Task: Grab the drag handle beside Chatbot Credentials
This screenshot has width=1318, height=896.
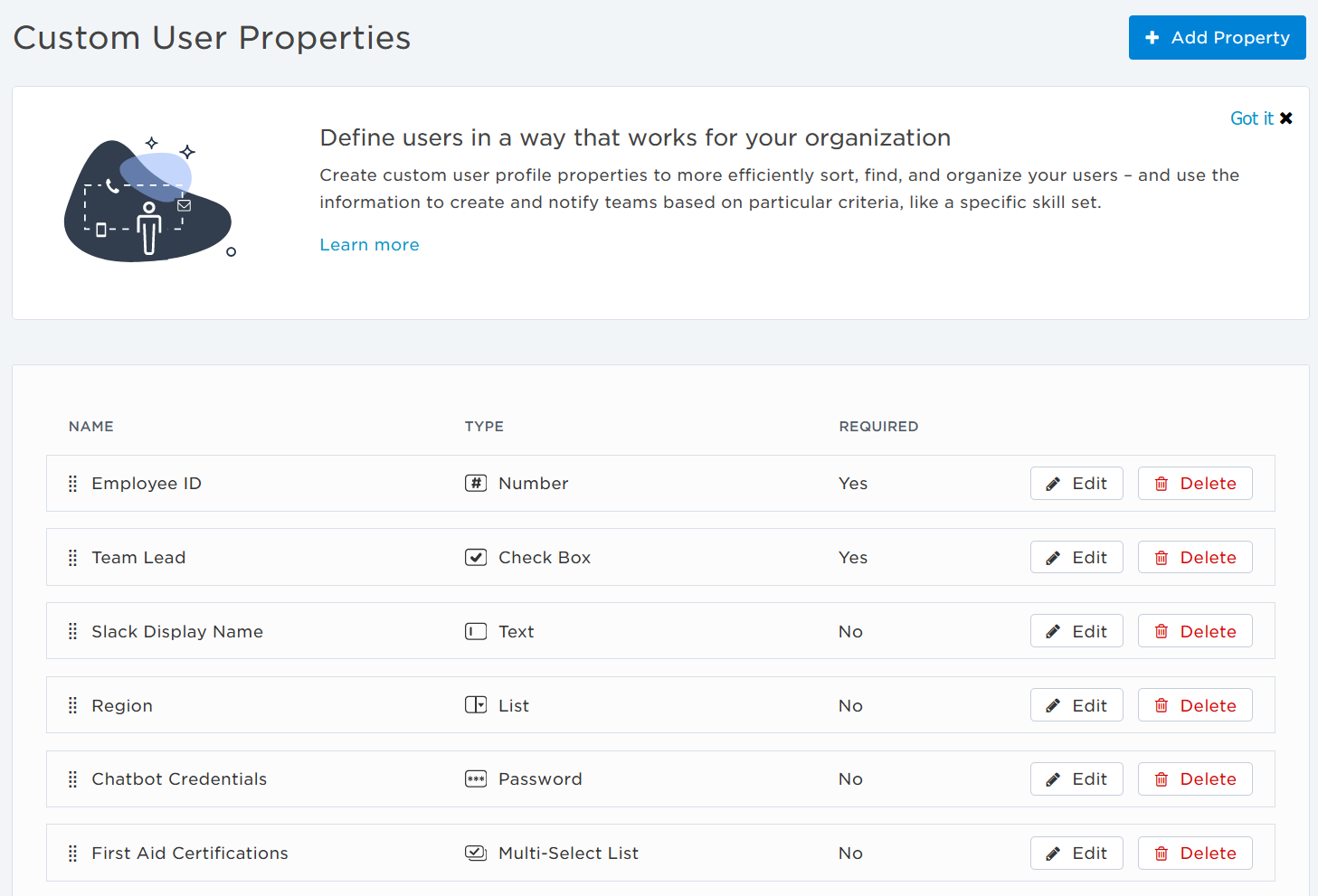Action: [x=72, y=778]
